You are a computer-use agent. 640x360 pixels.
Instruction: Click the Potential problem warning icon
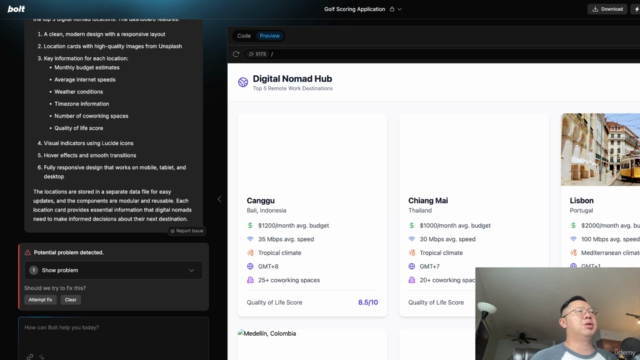(27, 252)
